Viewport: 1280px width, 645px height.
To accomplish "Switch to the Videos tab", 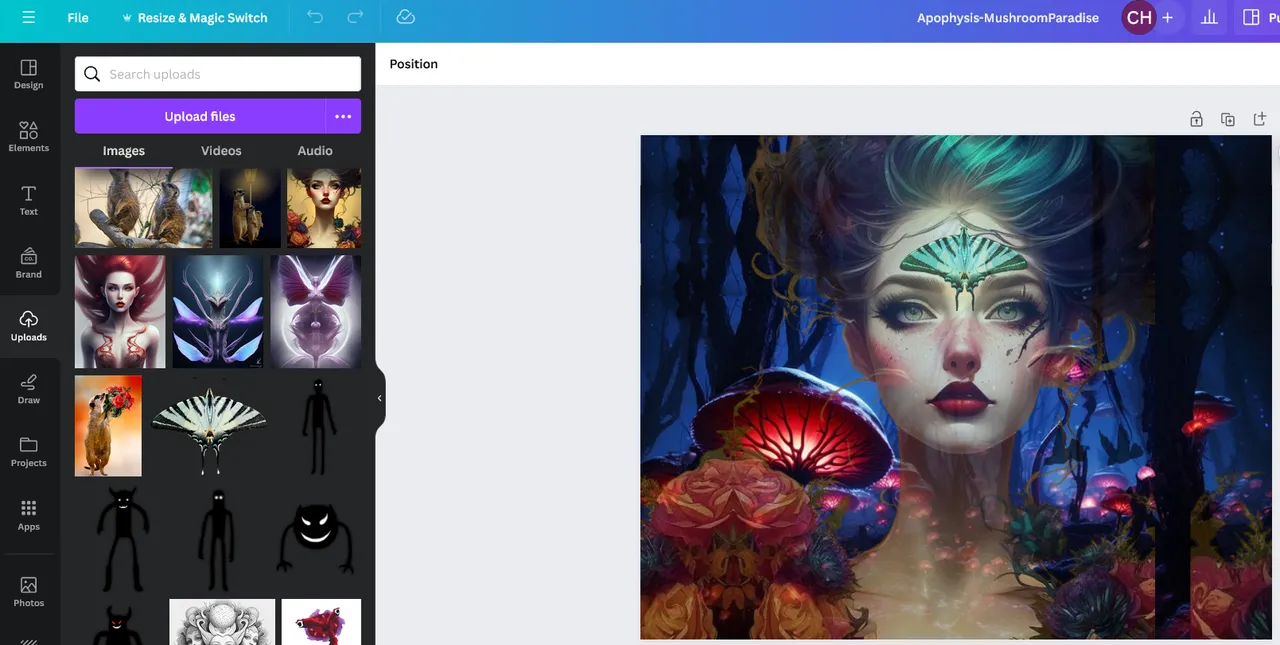I will [221, 151].
